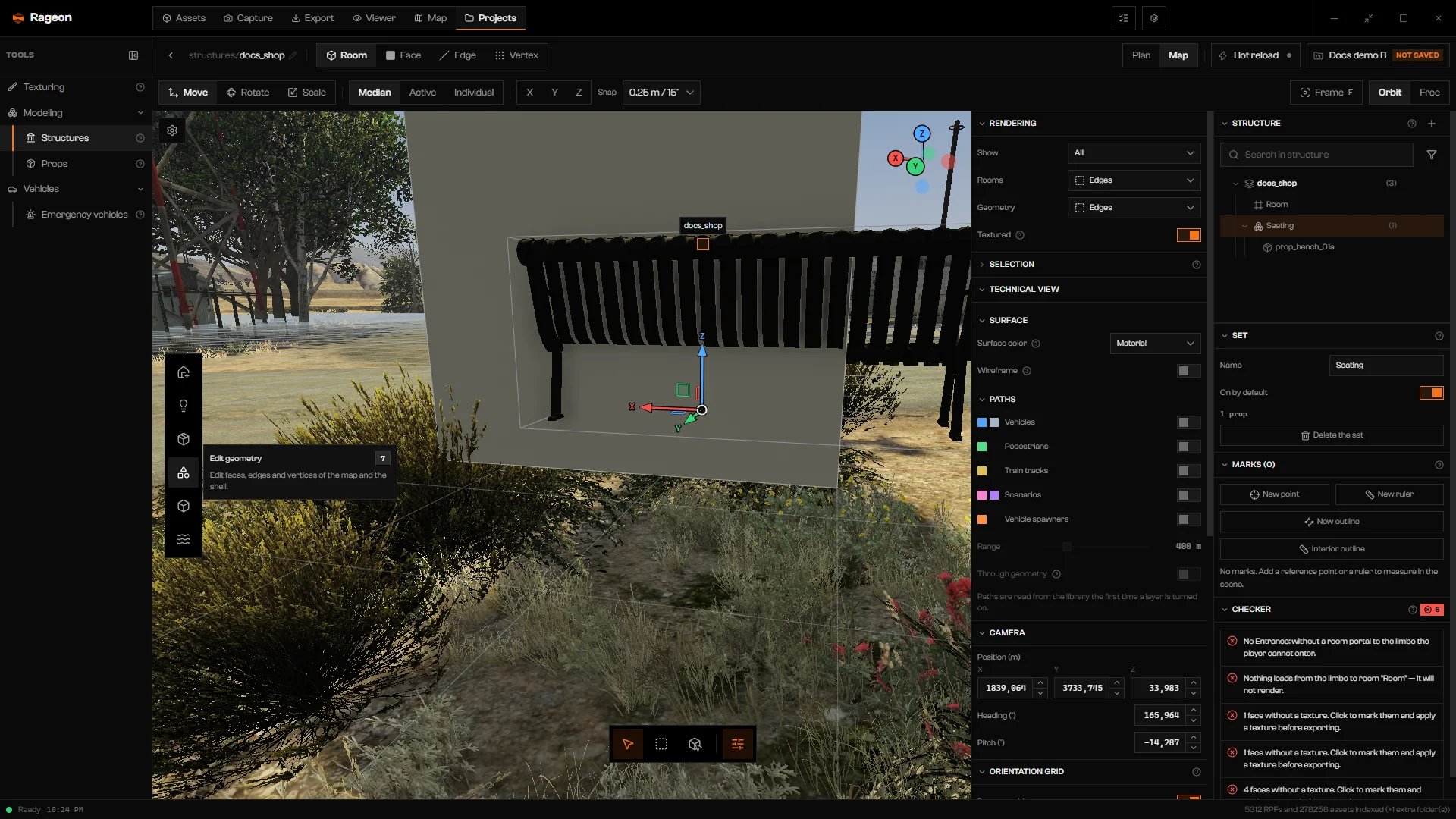Viewport: 1456px width, 819px height.
Task: Open the Projects tab
Action: (x=491, y=18)
